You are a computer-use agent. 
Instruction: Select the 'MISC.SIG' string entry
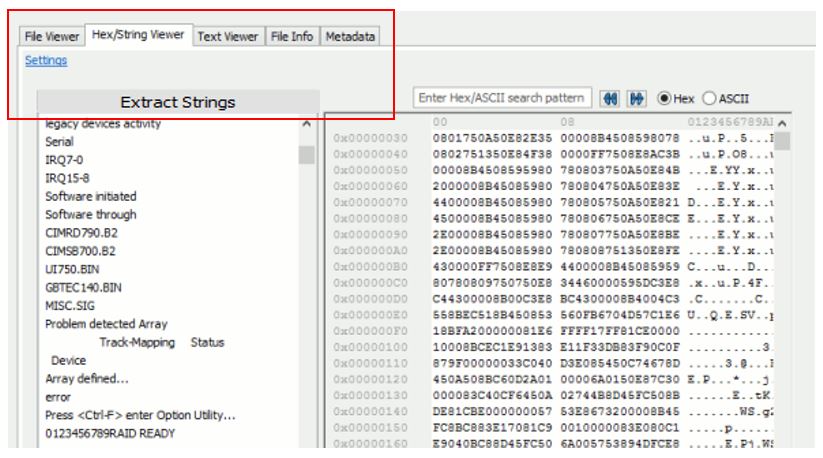pos(69,306)
